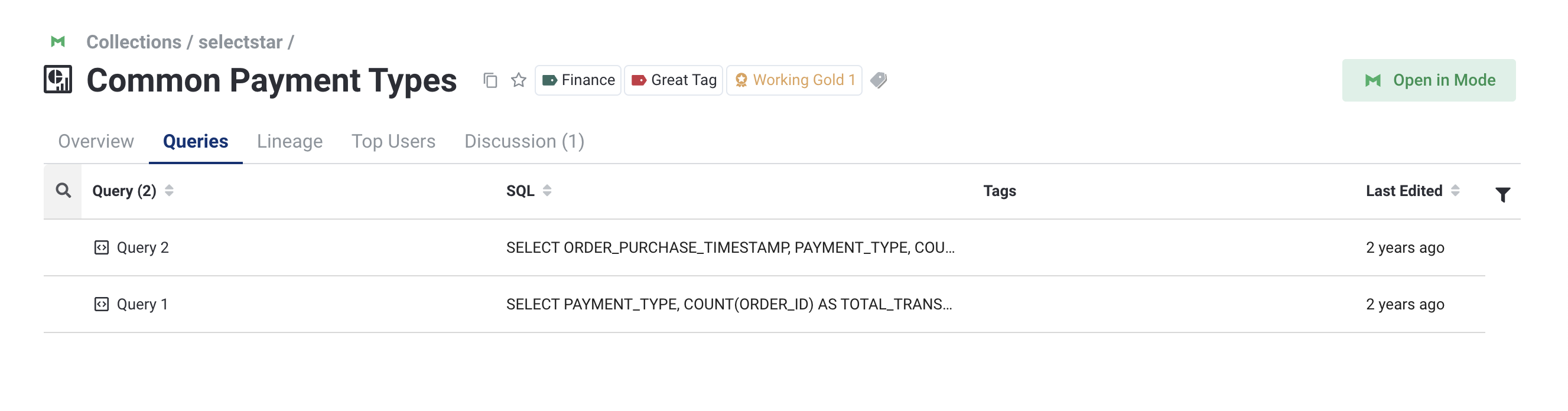Viewport: 1568px width, 411px height.
Task: Open the Top Users tab
Action: (393, 141)
